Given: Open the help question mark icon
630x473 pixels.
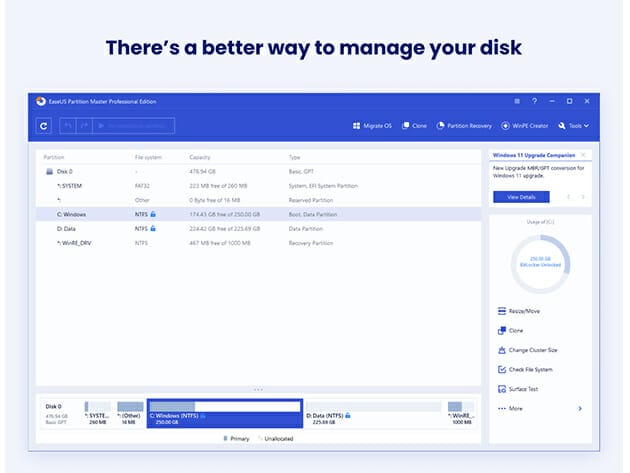Looking at the screenshot, I should click(x=534, y=101).
